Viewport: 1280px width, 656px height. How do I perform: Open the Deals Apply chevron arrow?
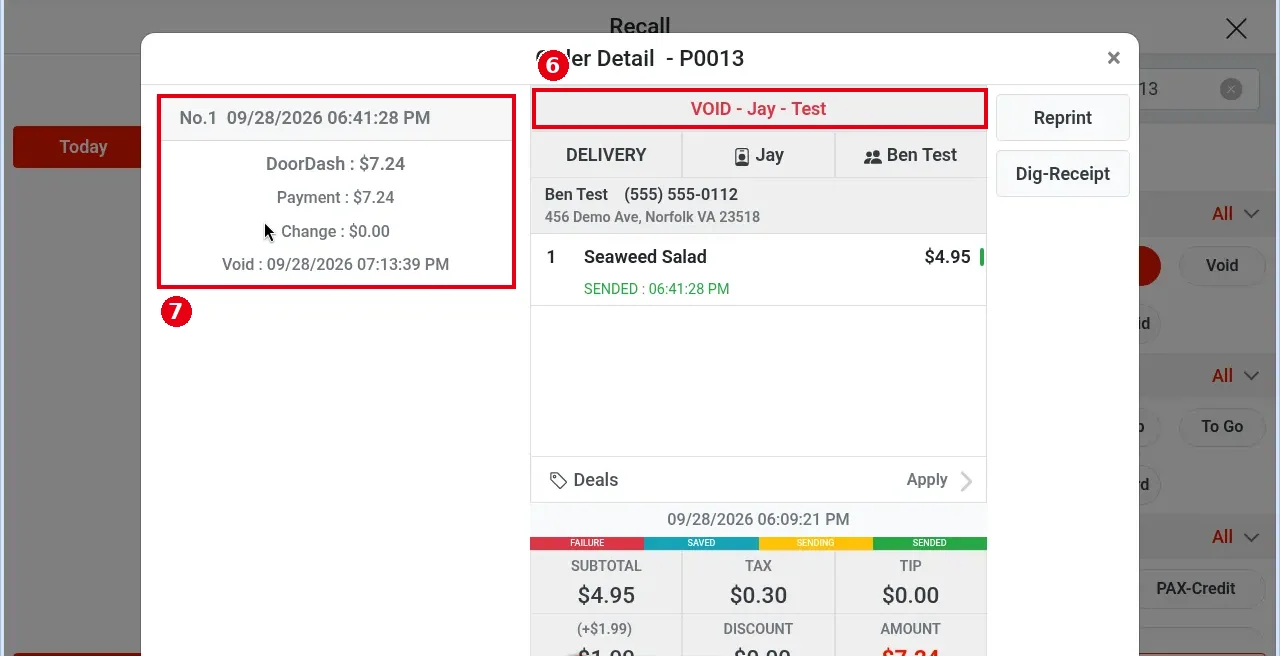[966, 481]
